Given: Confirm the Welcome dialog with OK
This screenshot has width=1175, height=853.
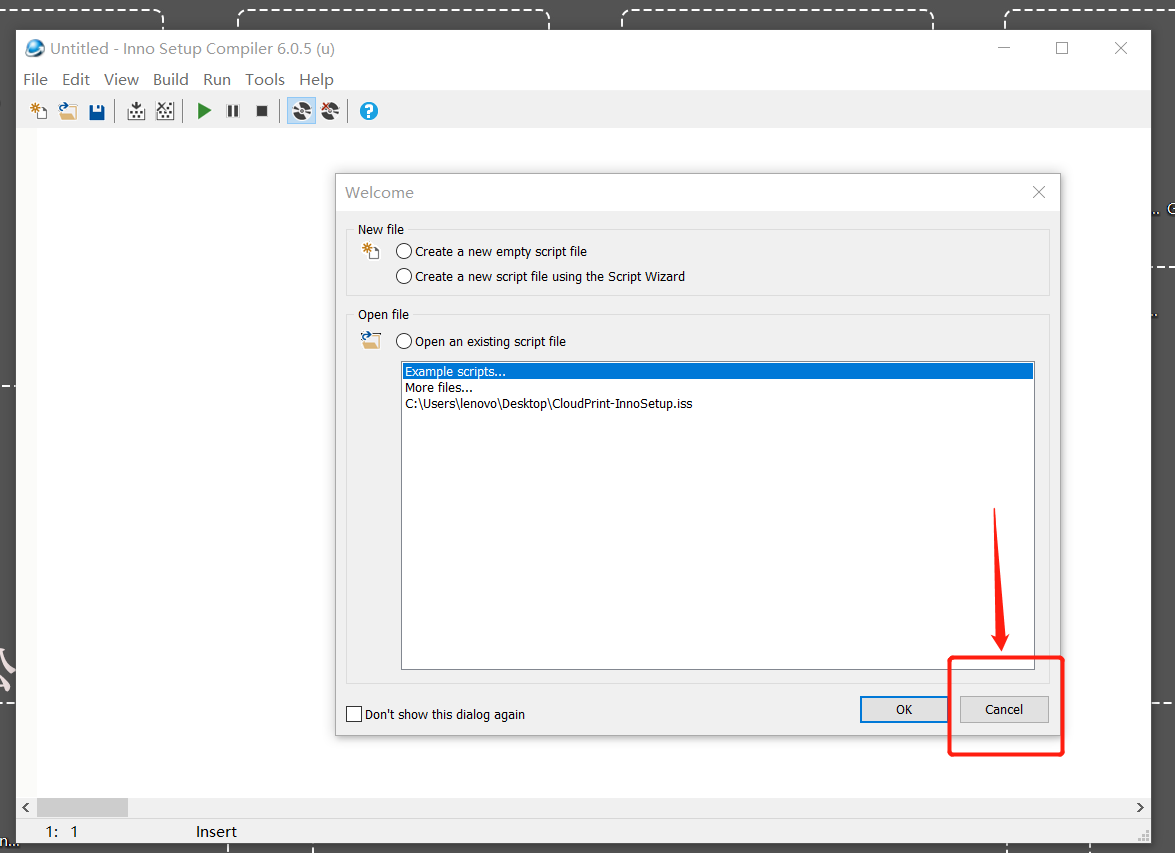Looking at the screenshot, I should 904,709.
